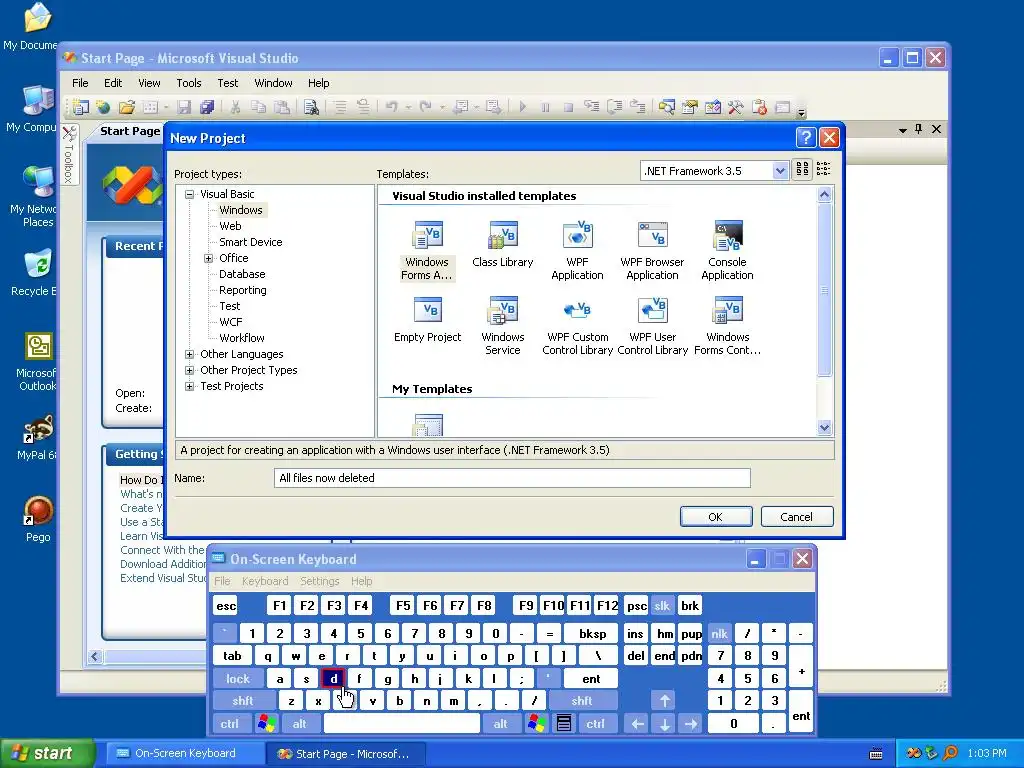Screen dimensions: 1024x768
Task: Open the .NET Framework 3.5 version dropdown
Action: click(x=780, y=171)
